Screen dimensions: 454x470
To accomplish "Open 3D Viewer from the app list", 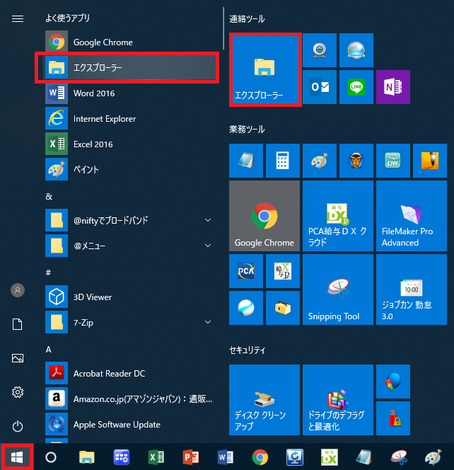I will (x=131, y=297).
